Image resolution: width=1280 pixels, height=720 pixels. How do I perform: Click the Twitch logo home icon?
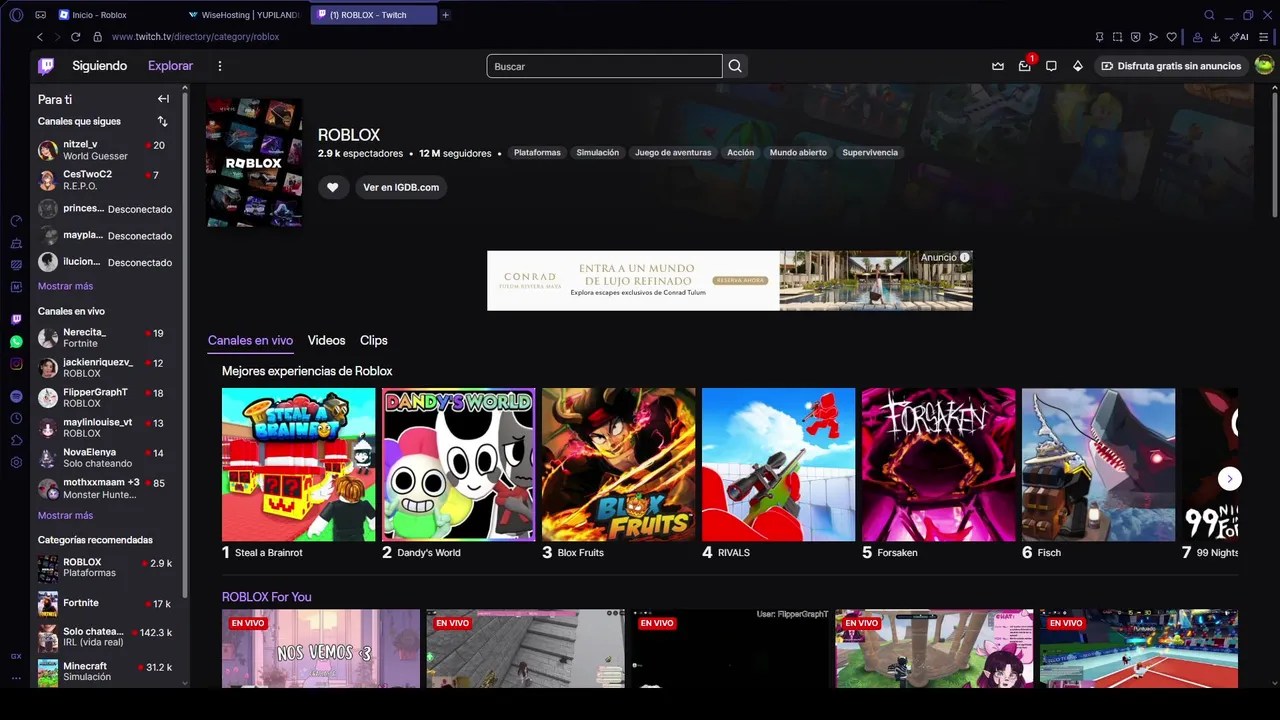click(46, 66)
